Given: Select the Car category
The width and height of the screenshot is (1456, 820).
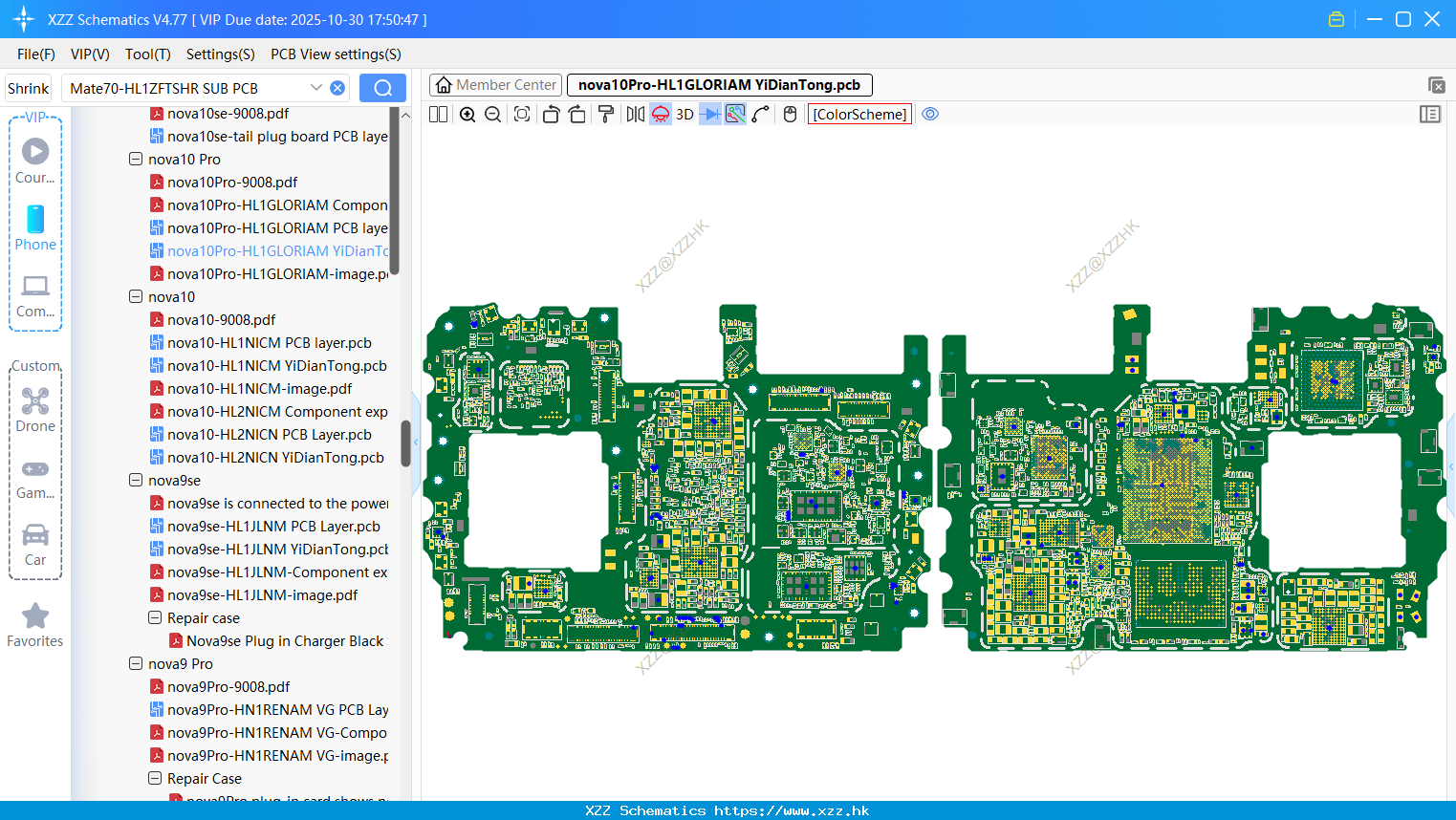Looking at the screenshot, I should pyautogui.click(x=35, y=546).
